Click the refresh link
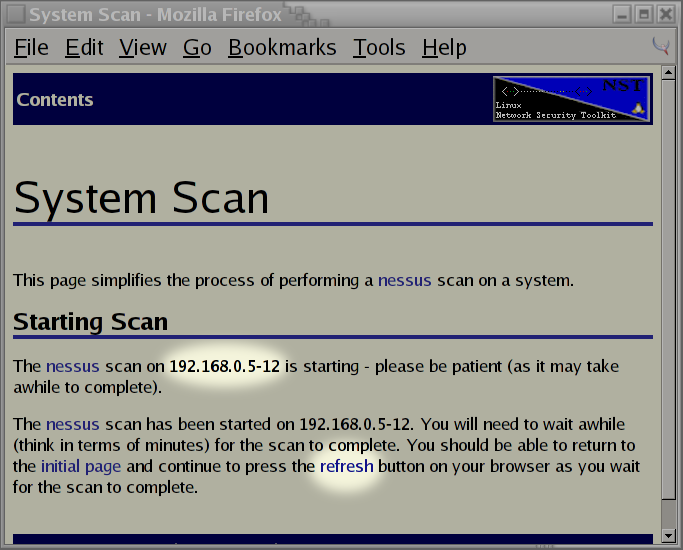The width and height of the screenshot is (683, 550). click(347, 466)
